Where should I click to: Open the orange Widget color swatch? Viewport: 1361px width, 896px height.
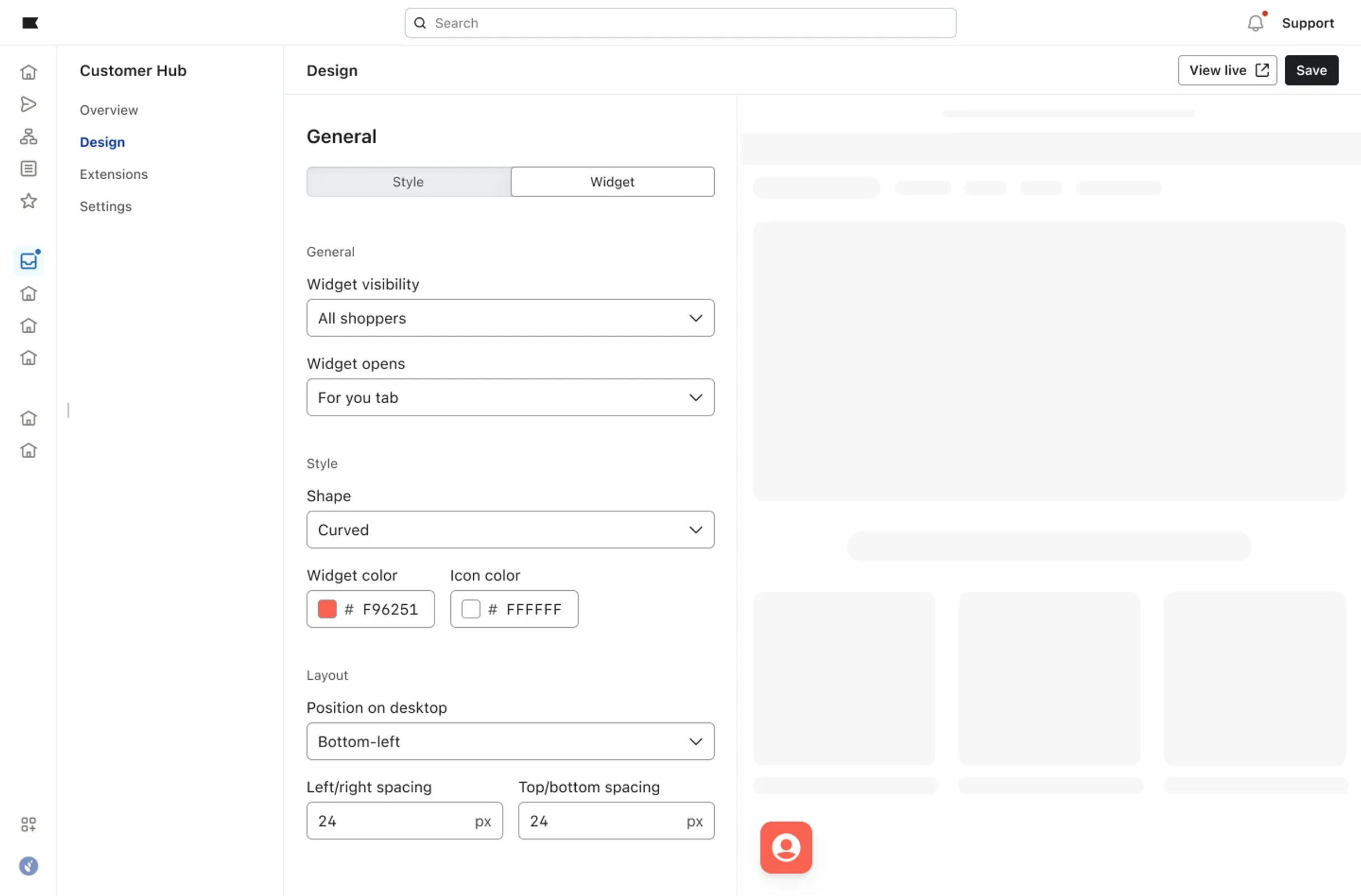pyautogui.click(x=327, y=609)
